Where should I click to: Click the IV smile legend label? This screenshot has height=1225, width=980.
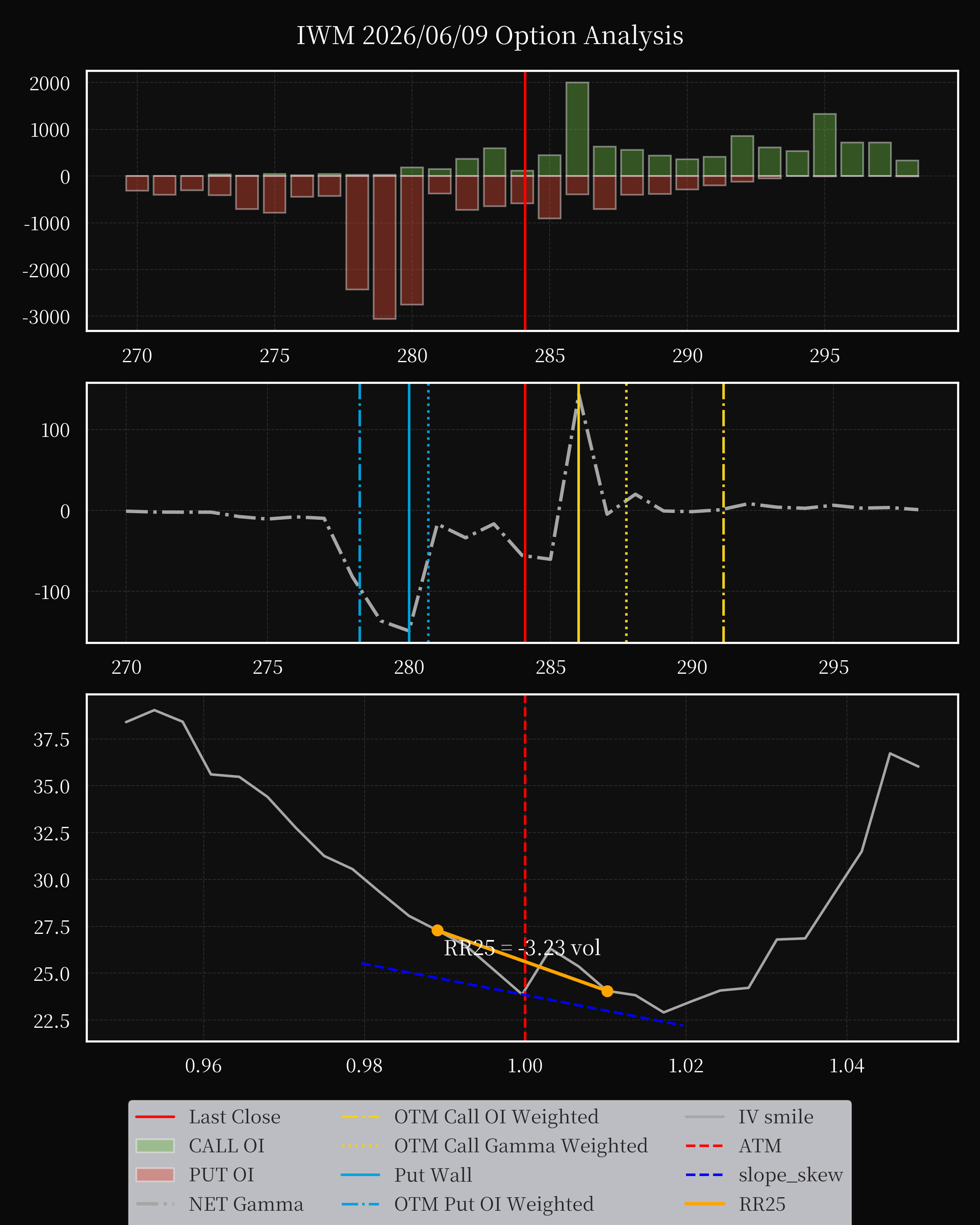(776, 1117)
